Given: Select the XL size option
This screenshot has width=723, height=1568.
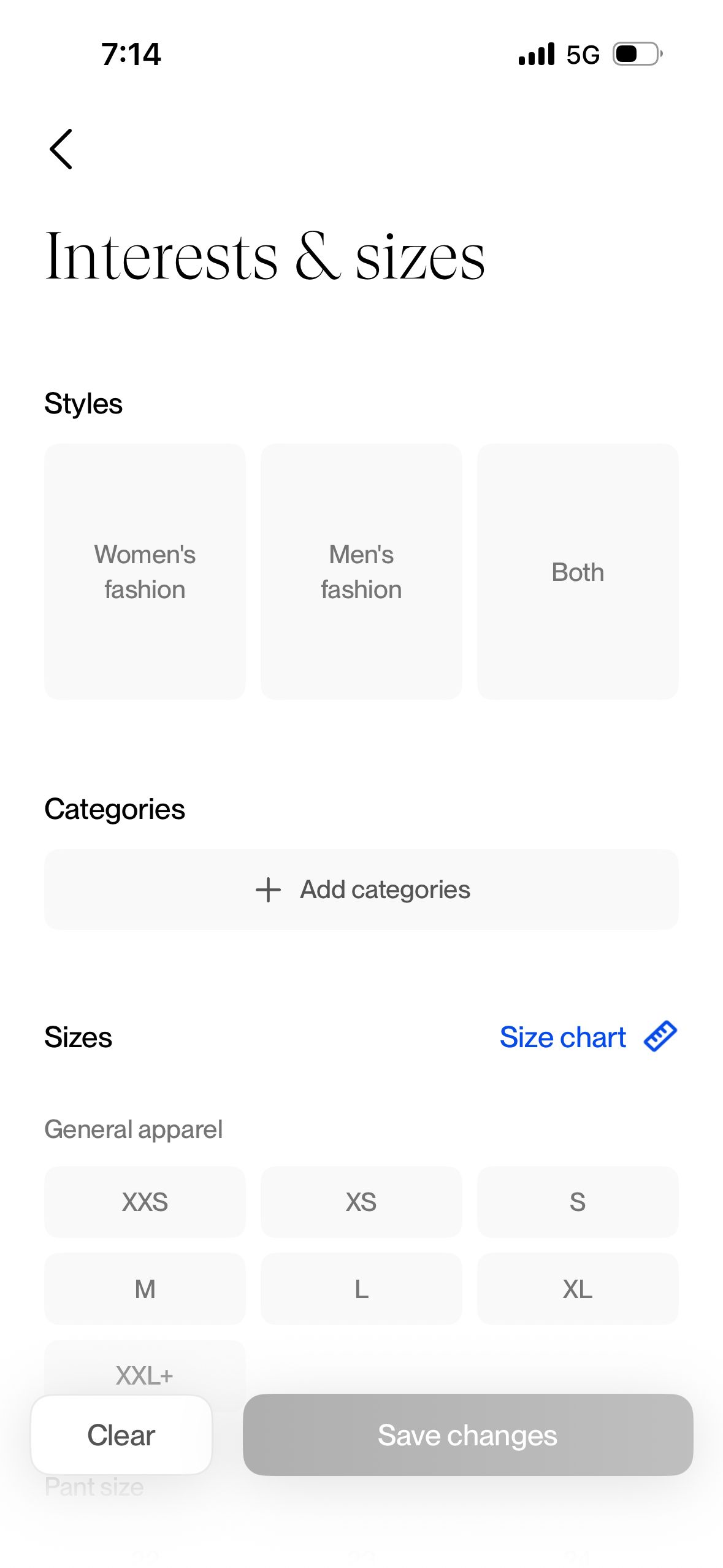Looking at the screenshot, I should (x=578, y=1289).
